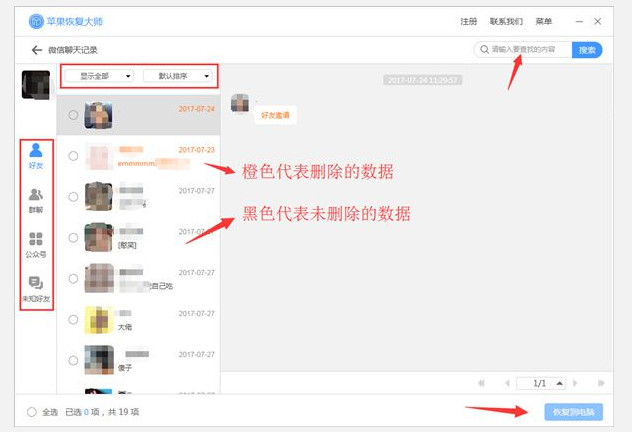Image resolution: width=632 pixels, height=432 pixels.
Task: Go to the previous page arrow
Action: point(507,383)
